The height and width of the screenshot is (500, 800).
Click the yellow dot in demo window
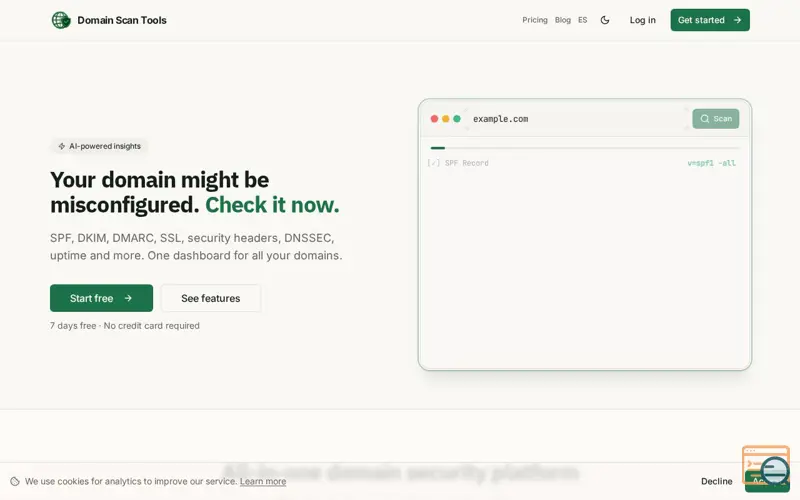click(445, 119)
